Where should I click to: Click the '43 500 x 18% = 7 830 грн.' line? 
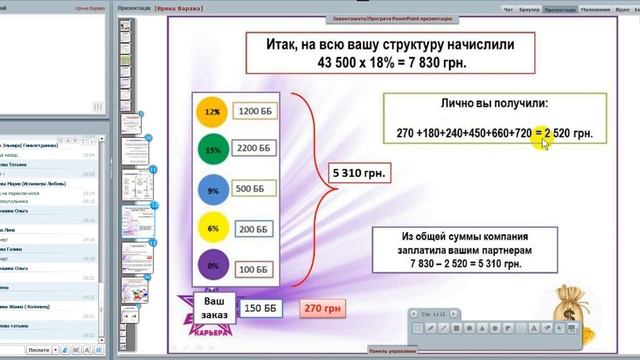[391, 62]
